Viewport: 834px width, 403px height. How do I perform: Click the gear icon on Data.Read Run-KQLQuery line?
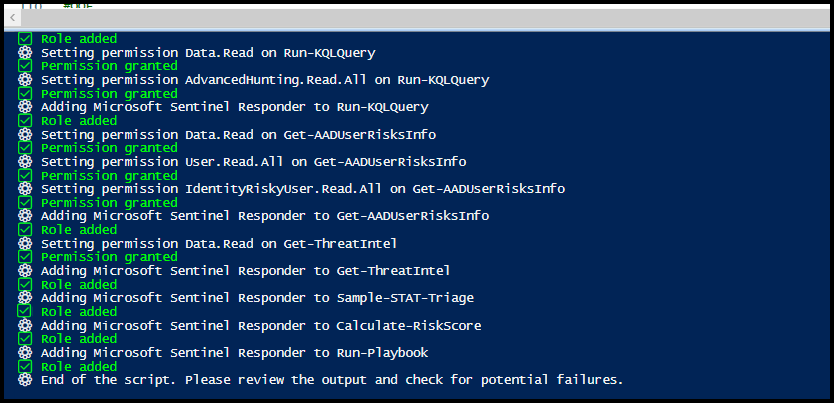pos(25,53)
